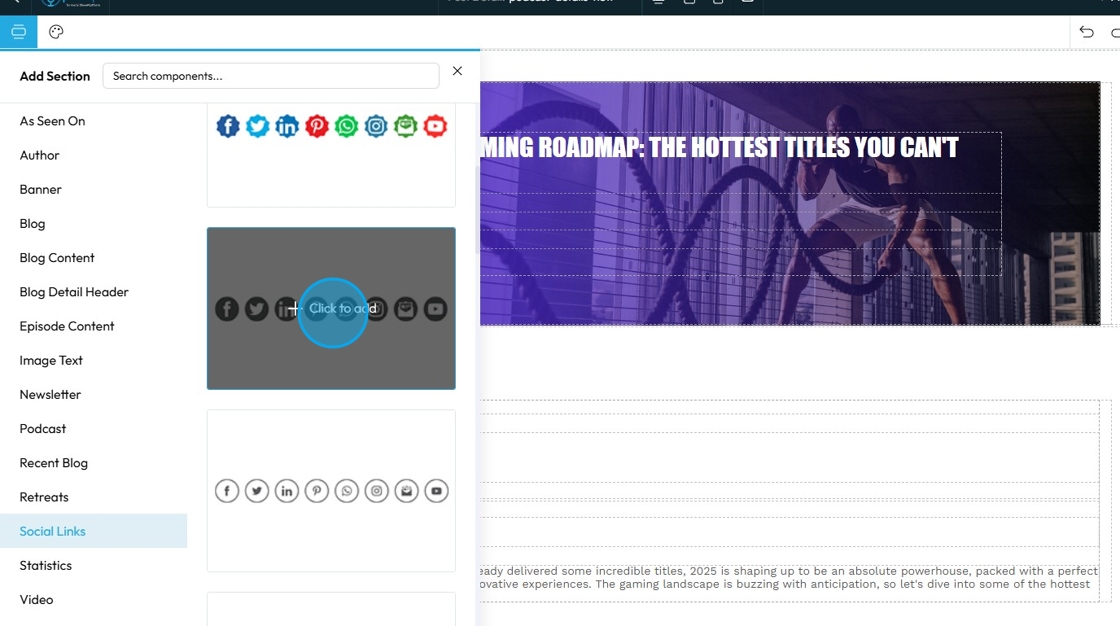Click the dark YouTube icon in hovered design

(436, 309)
